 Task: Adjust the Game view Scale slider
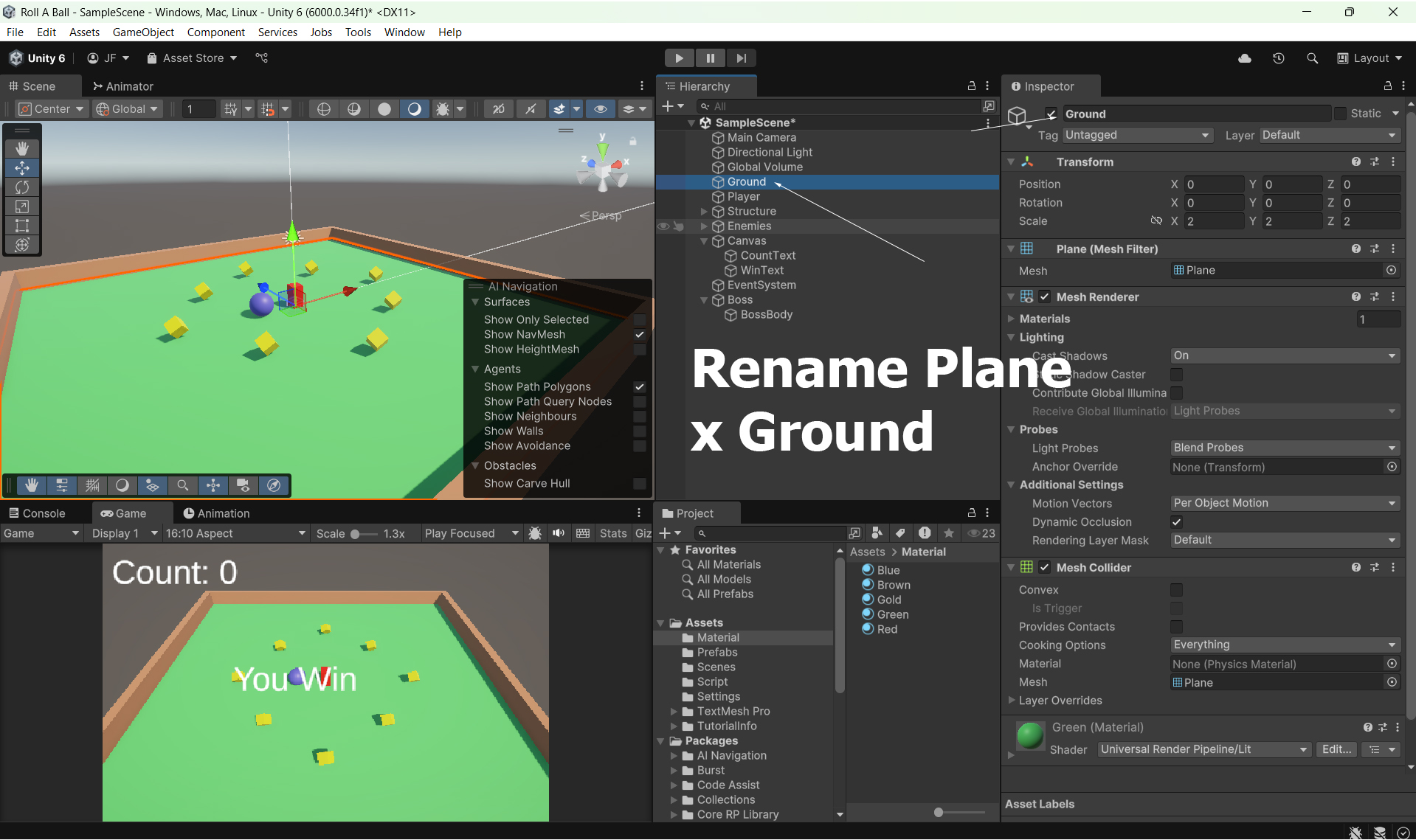pos(356,534)
